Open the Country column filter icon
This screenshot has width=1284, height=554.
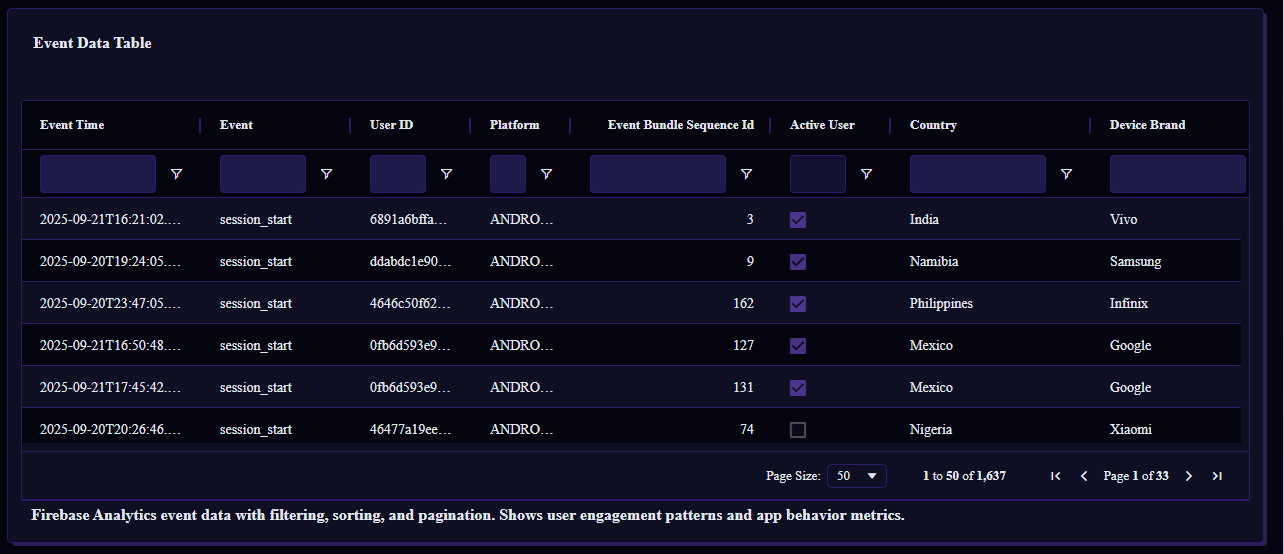(1066, 174)
